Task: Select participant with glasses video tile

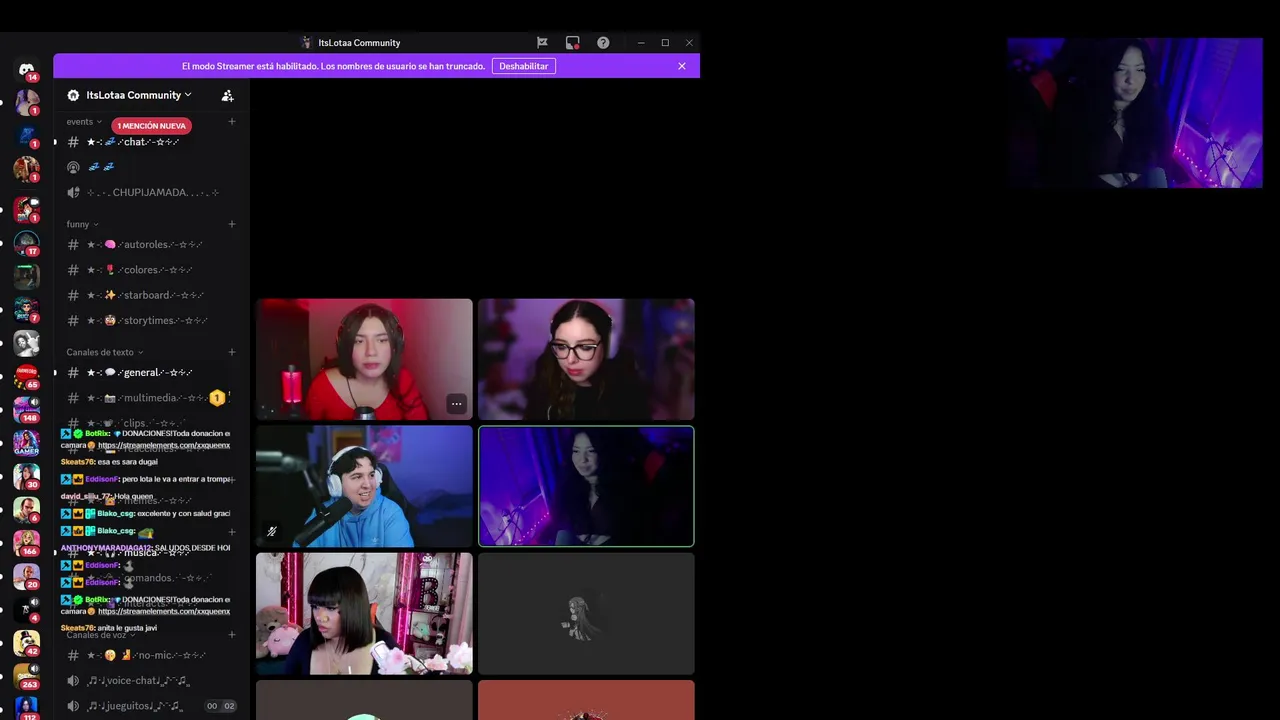Action: (x=586, y=359)
